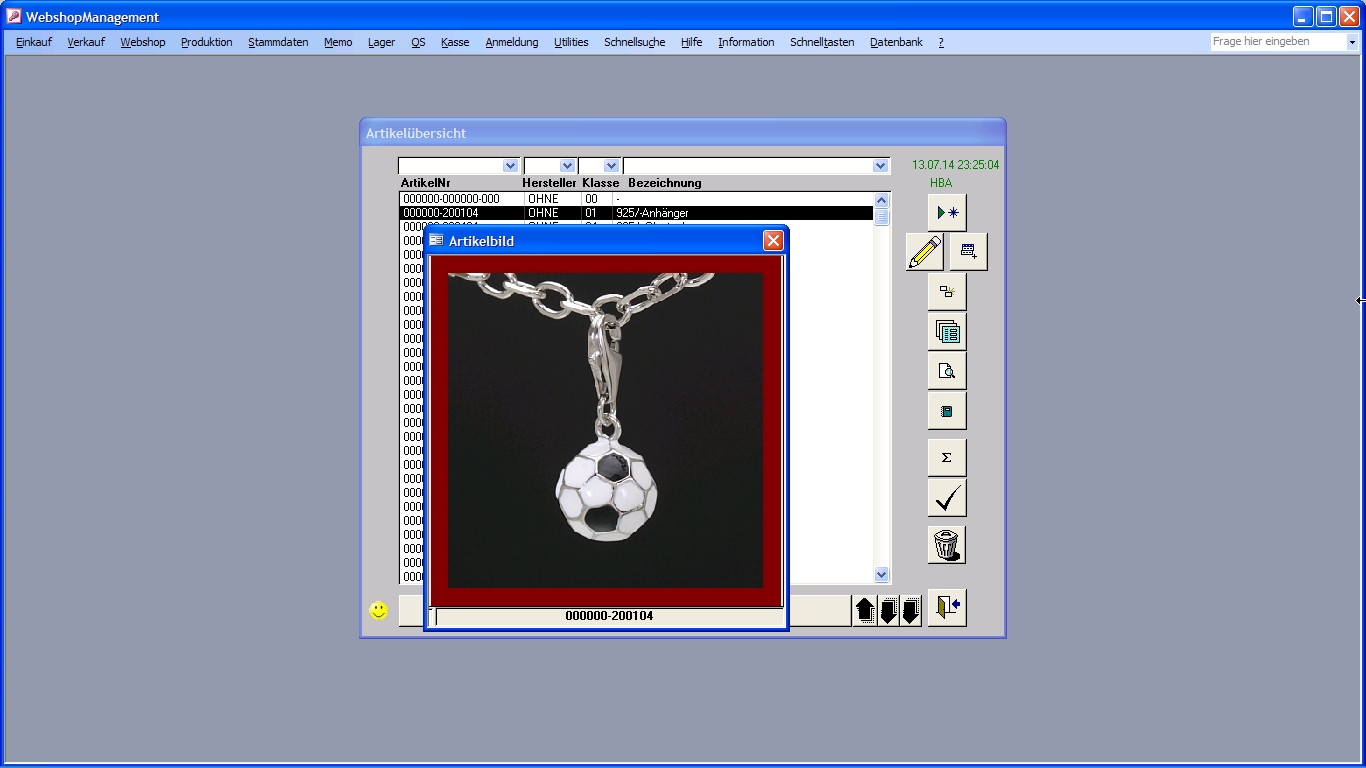Click the 000000-200104 label under the image
Image resolution: width=1366 pixels, height=768 pixels.
[x=609, y=616]
